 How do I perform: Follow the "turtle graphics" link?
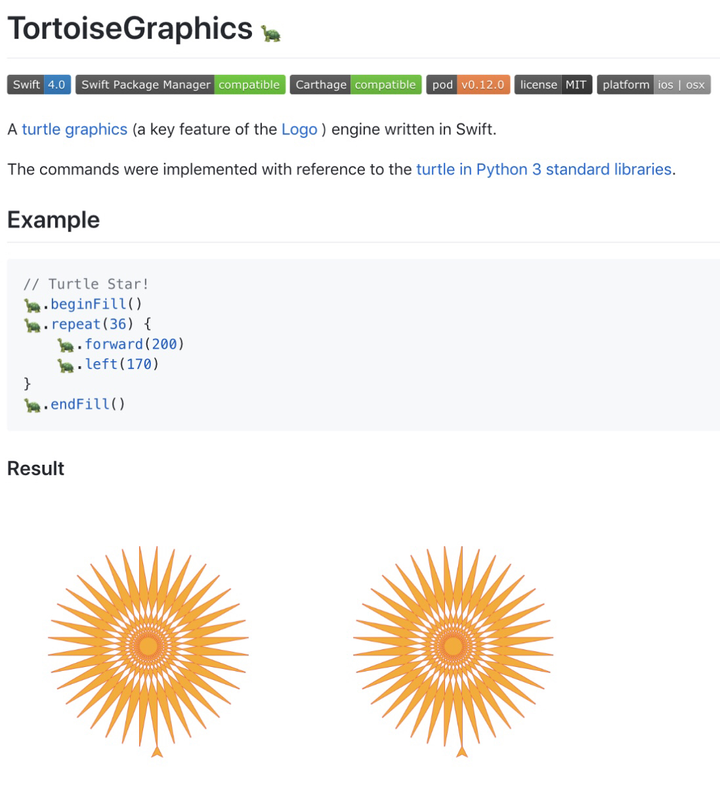coord(75,129)
